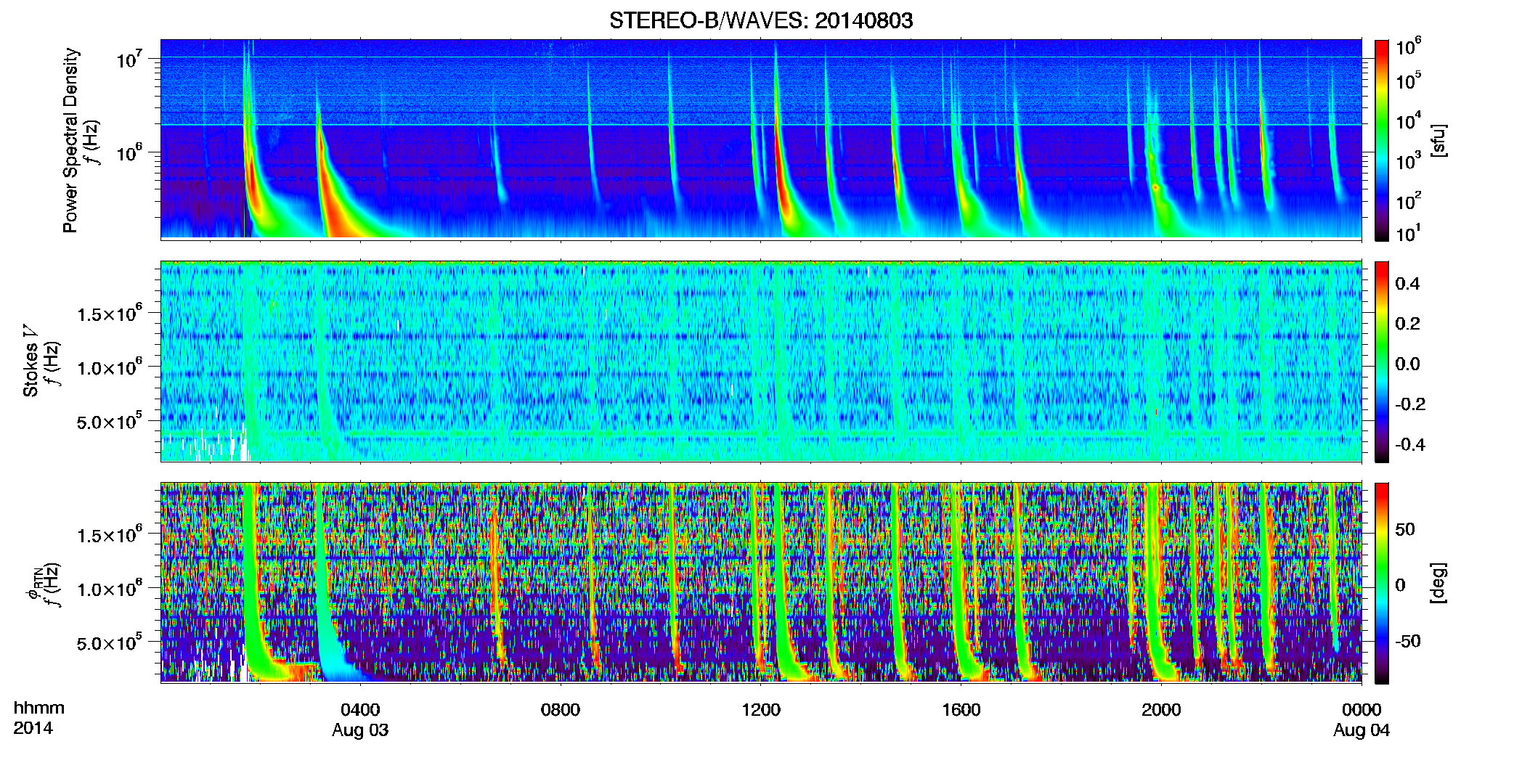Viewport: 1522px width, 784px height.
Task: Click the -50 degree colorbar value
Action: (x=1407, y=641)
